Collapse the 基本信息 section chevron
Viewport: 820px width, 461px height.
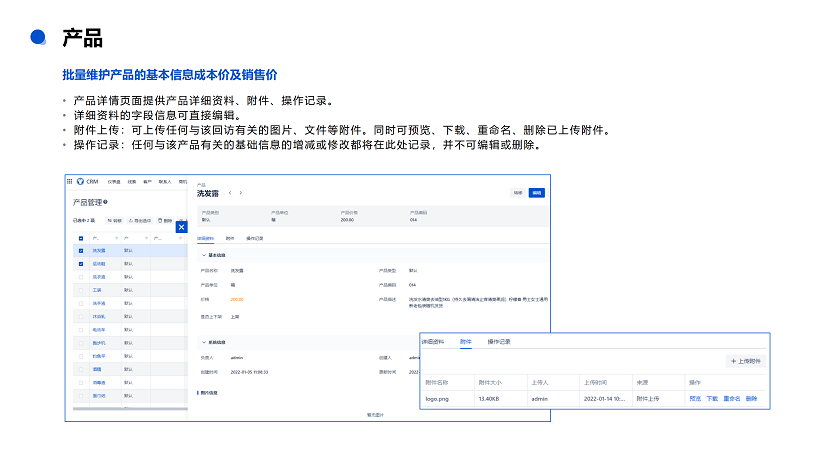pyautogui.click(x=204, y=255)
